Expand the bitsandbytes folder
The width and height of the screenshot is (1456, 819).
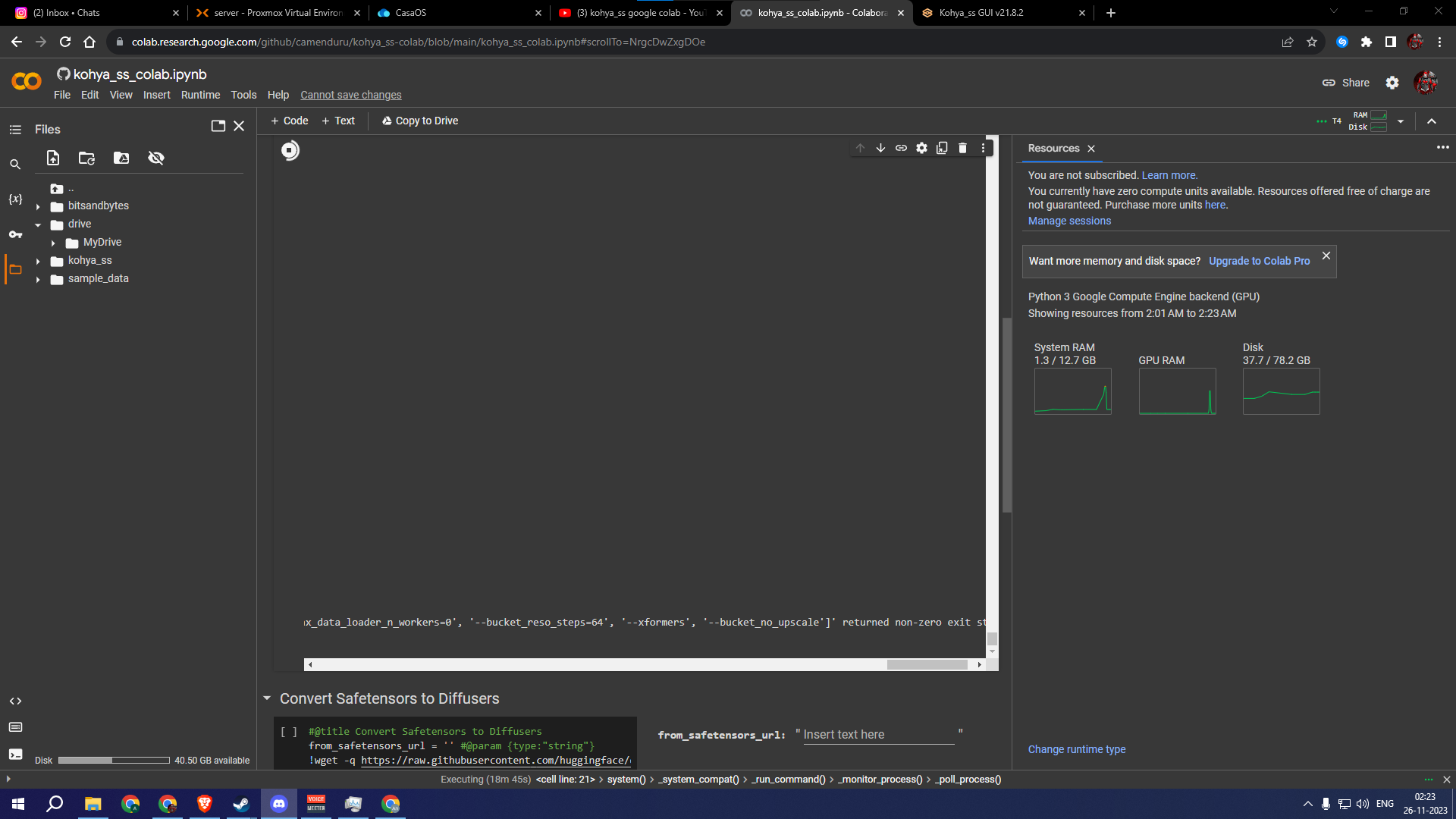click(x=38, y=206)
